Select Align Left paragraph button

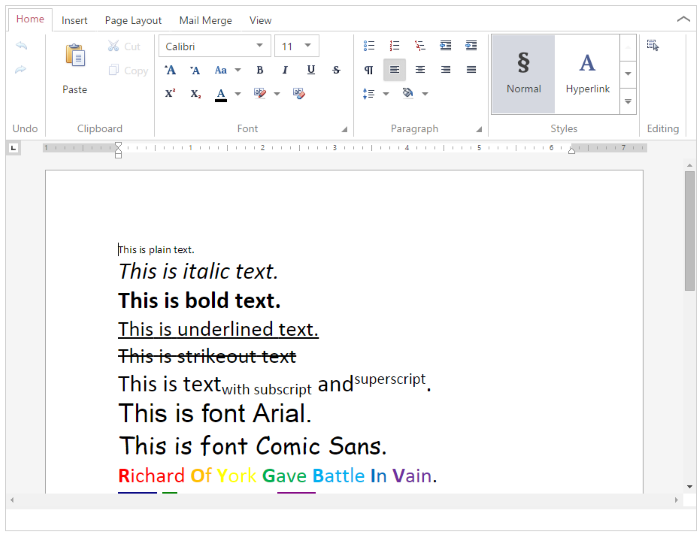394,70
